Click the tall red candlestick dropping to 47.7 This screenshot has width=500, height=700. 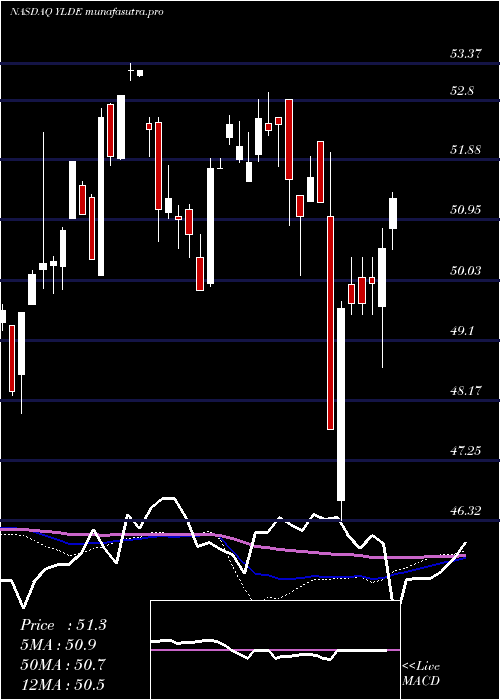[x=330, y=323]
